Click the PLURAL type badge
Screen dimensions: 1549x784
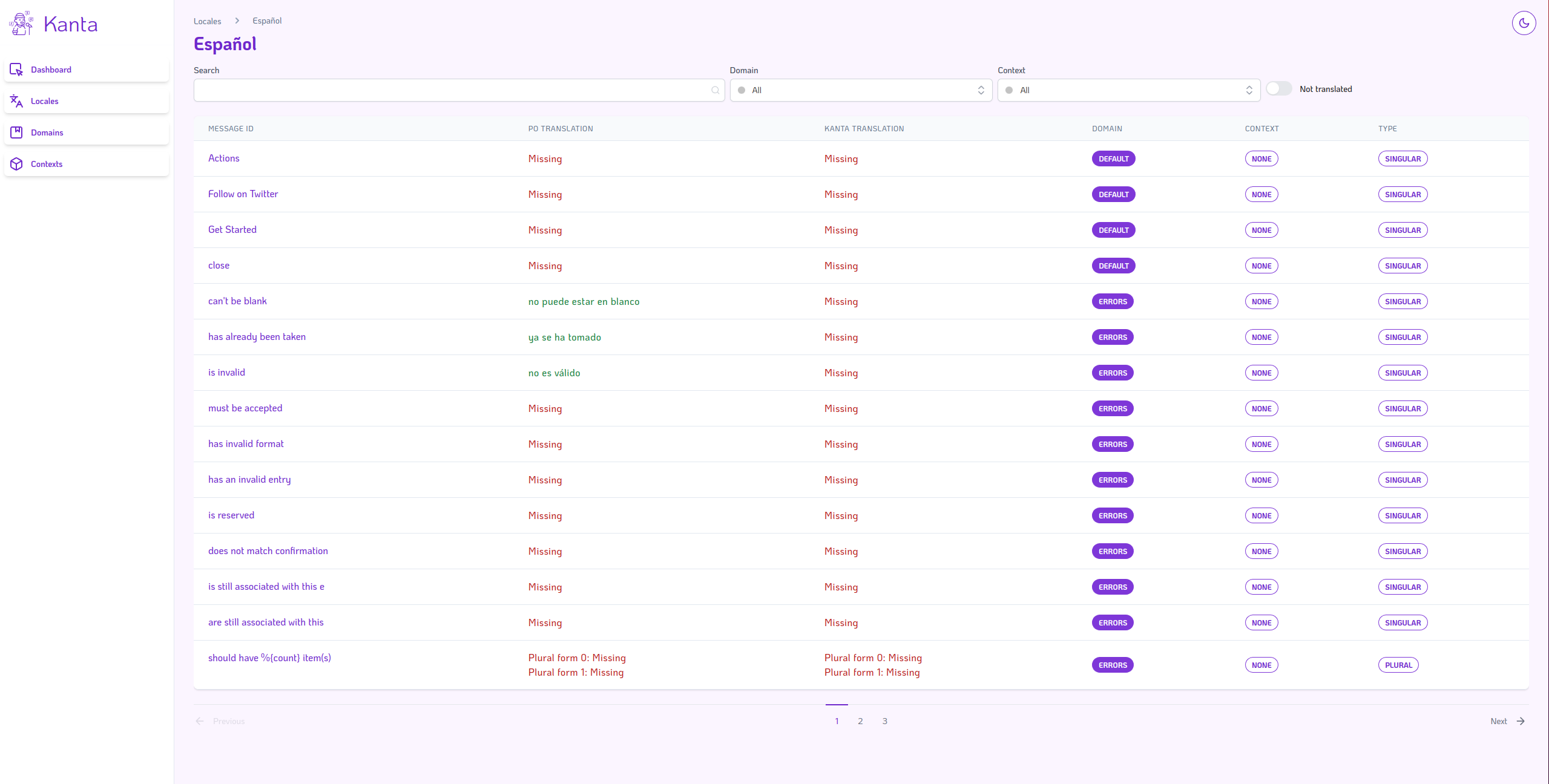(x=1398, y=665)
